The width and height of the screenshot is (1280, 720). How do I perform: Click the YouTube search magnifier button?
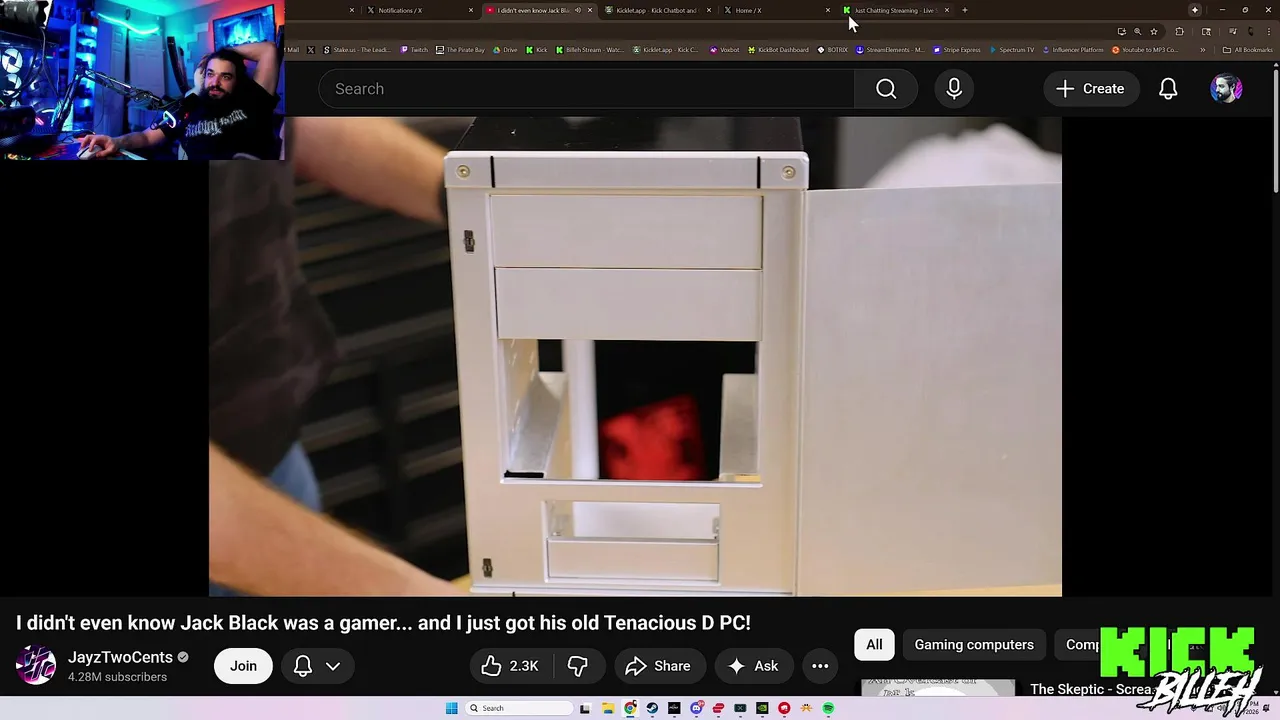tap(886, 89)
